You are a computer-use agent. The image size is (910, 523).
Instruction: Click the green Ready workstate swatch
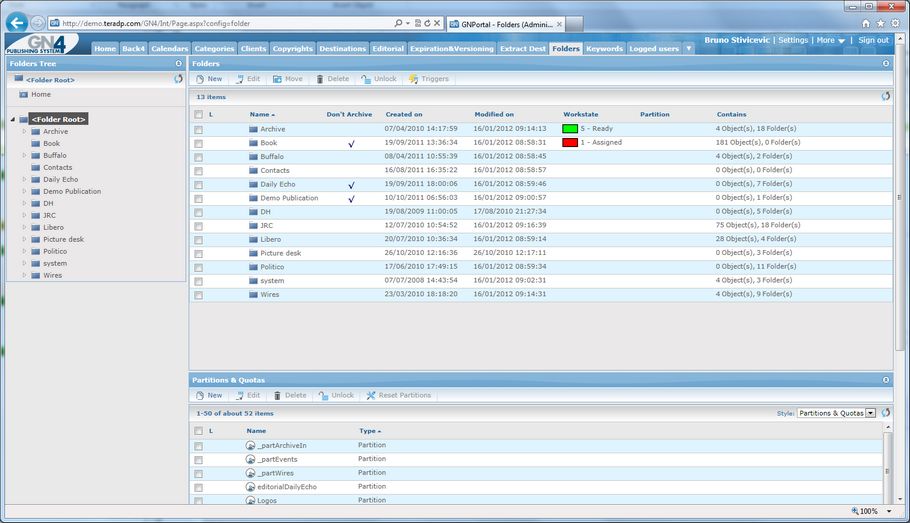(570, 129)
